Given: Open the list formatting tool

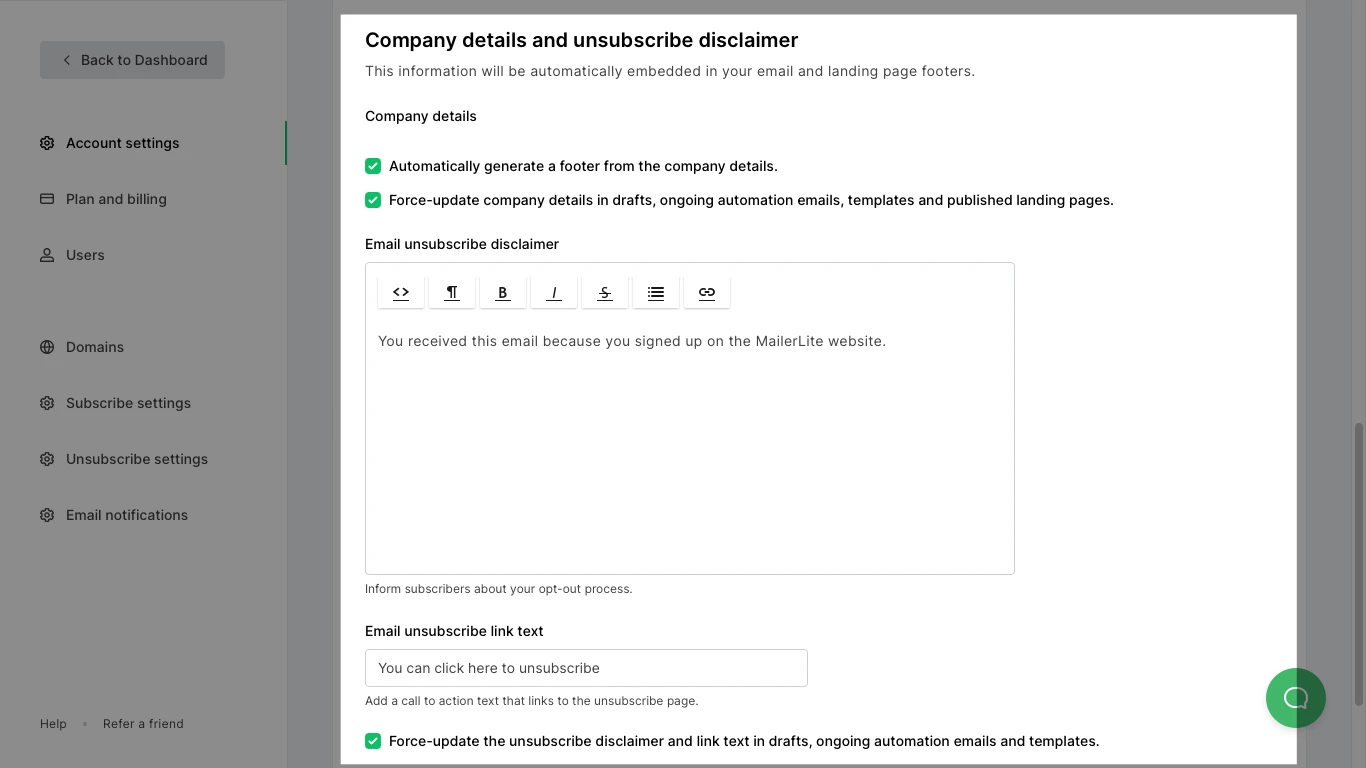Looking at the screenshot, I should tap(656, 293).
